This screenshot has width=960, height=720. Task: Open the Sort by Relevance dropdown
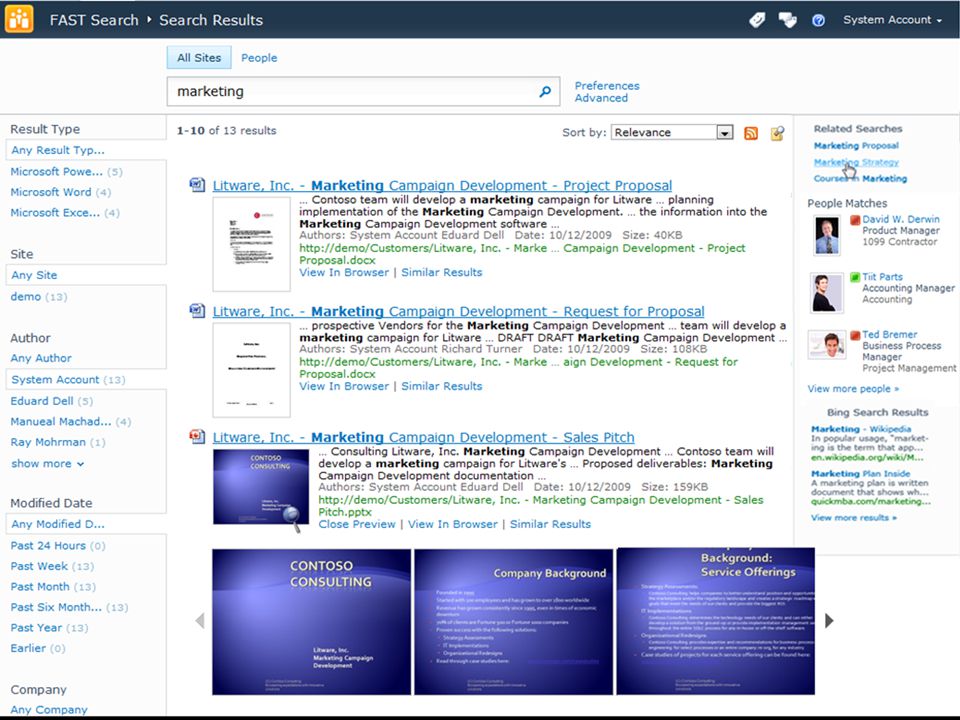pos(672,132)
